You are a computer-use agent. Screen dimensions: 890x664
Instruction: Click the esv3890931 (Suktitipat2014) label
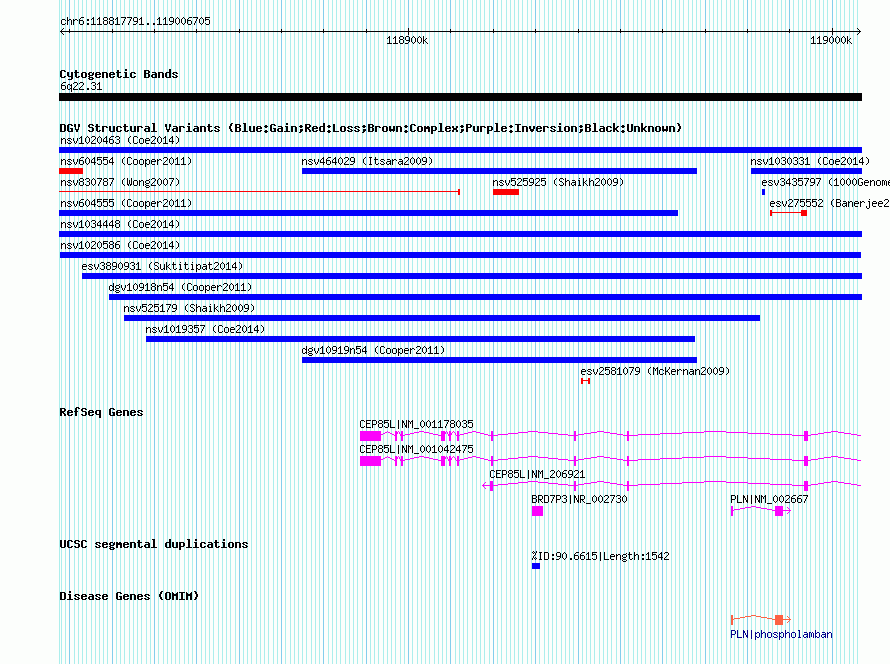click(162, 266)
